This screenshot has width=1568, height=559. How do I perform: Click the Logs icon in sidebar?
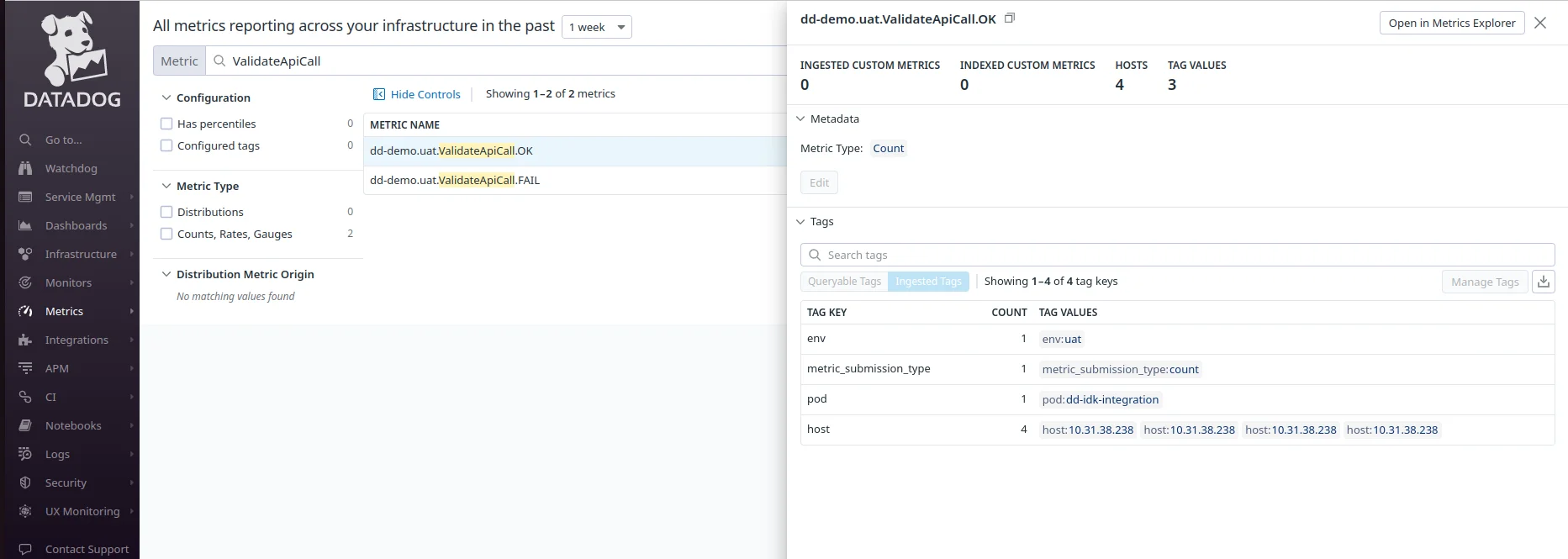(25, 454)
